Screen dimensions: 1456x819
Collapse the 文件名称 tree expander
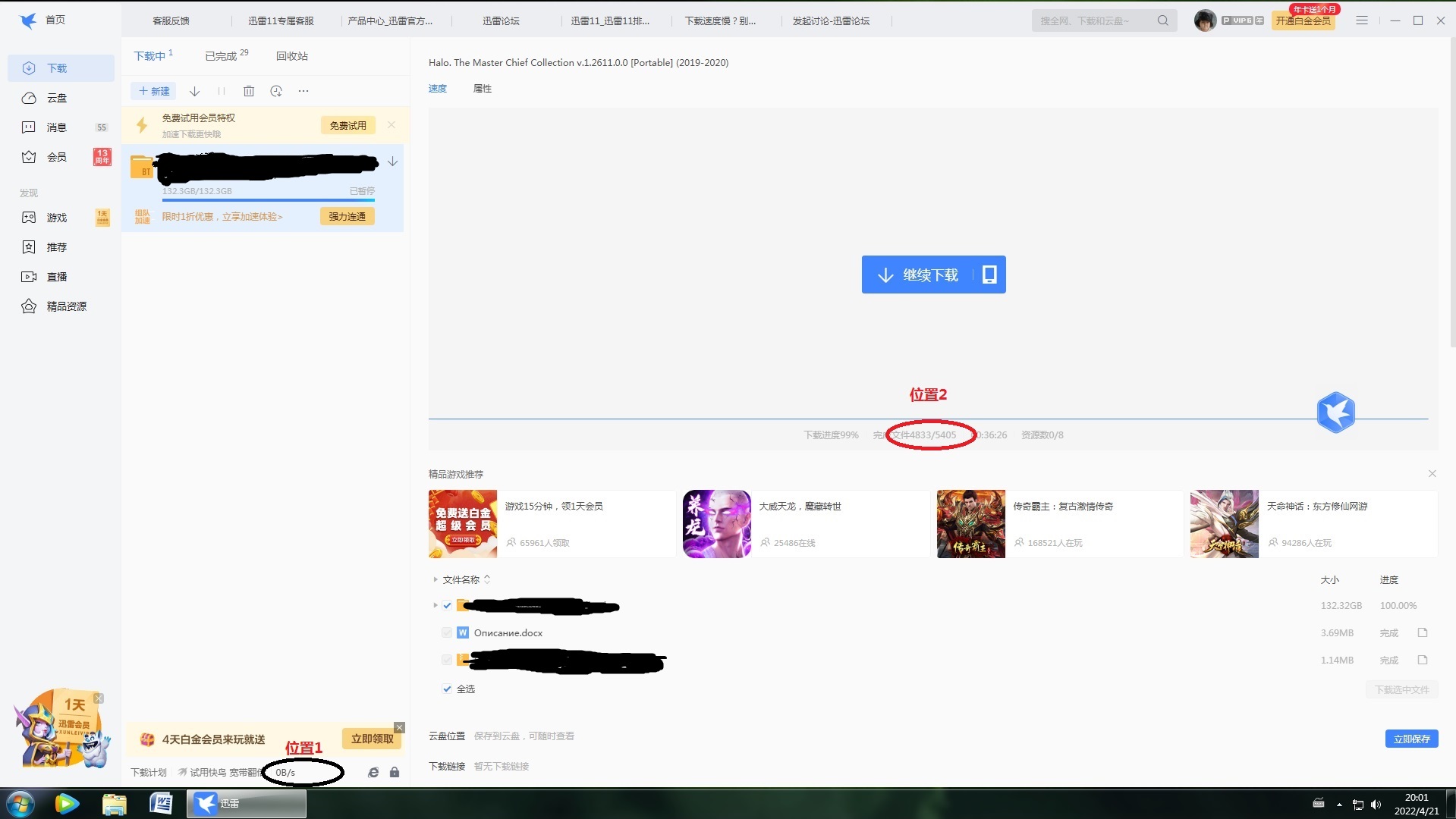[436, 579]
